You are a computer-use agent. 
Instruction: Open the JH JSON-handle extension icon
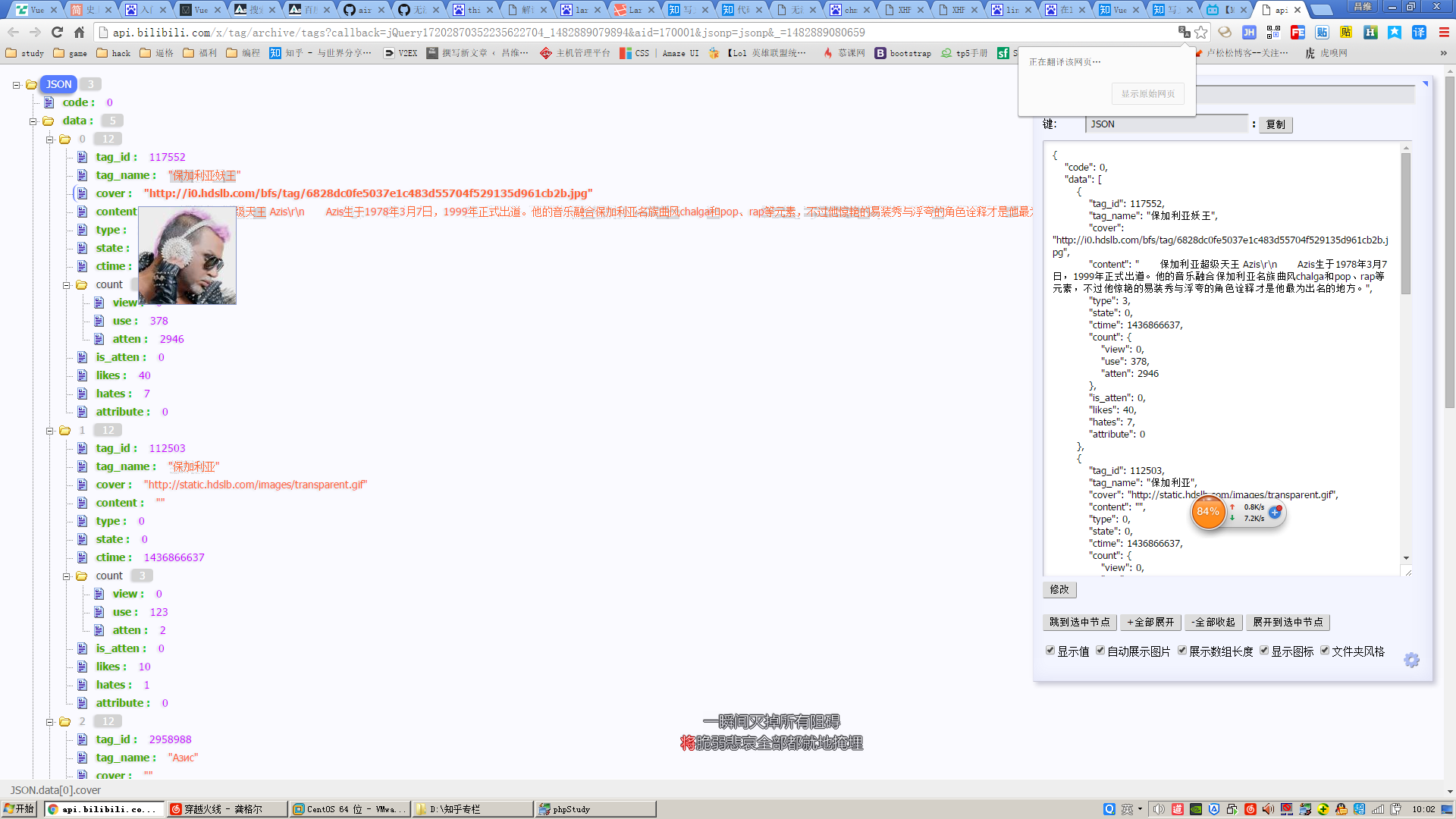(1249, 32)
